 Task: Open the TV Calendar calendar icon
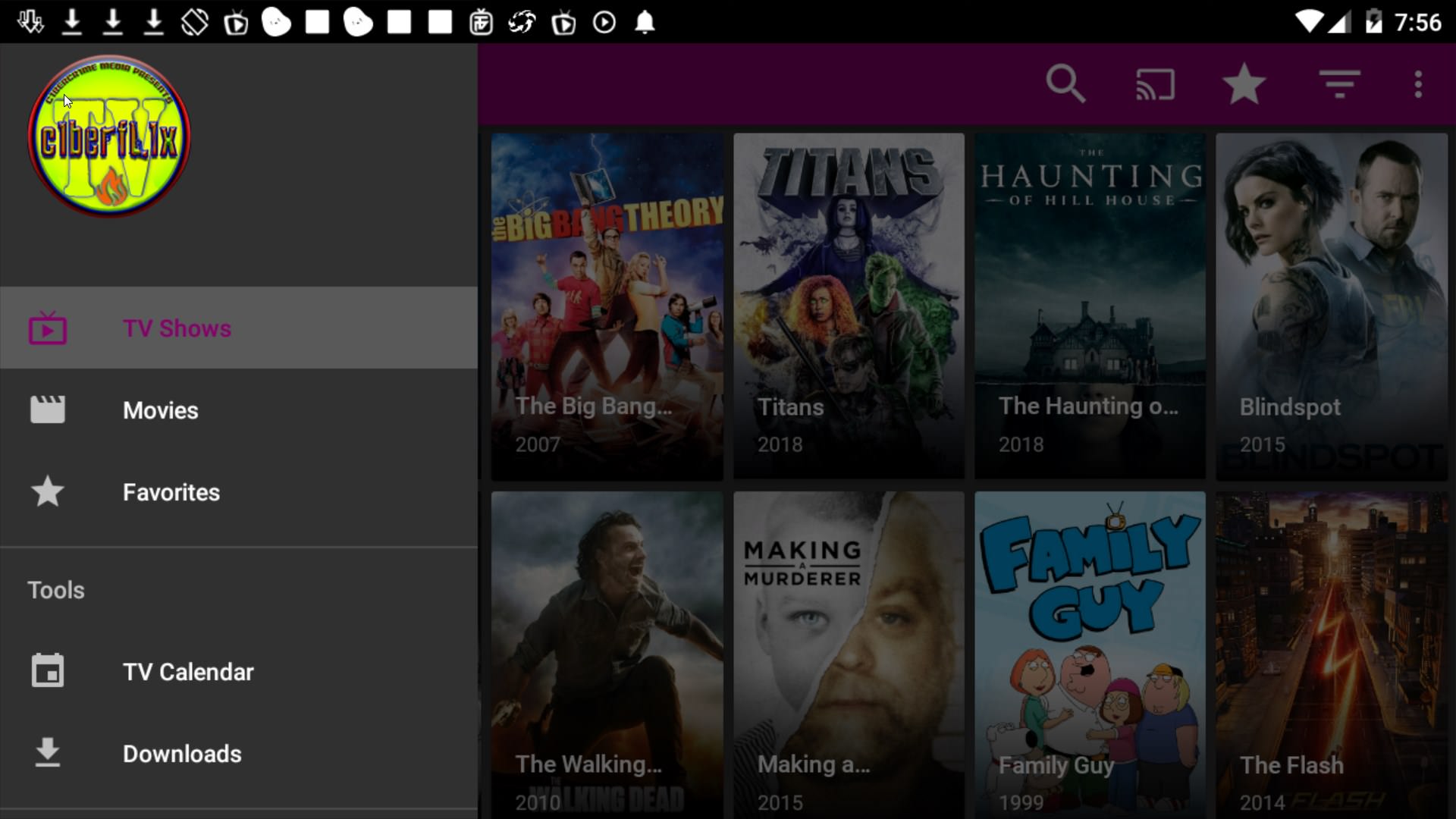click(48, 670)
